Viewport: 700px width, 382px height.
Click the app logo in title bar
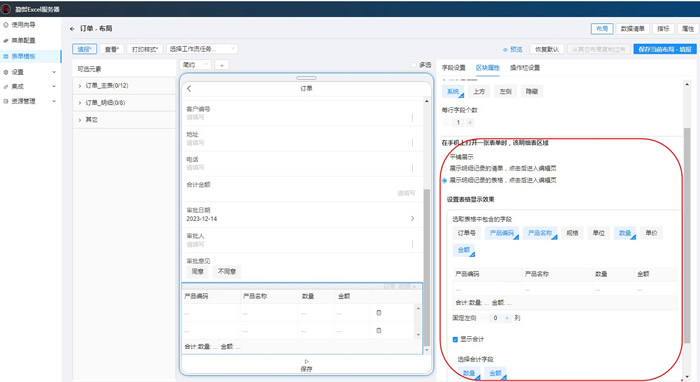point(6,8)
